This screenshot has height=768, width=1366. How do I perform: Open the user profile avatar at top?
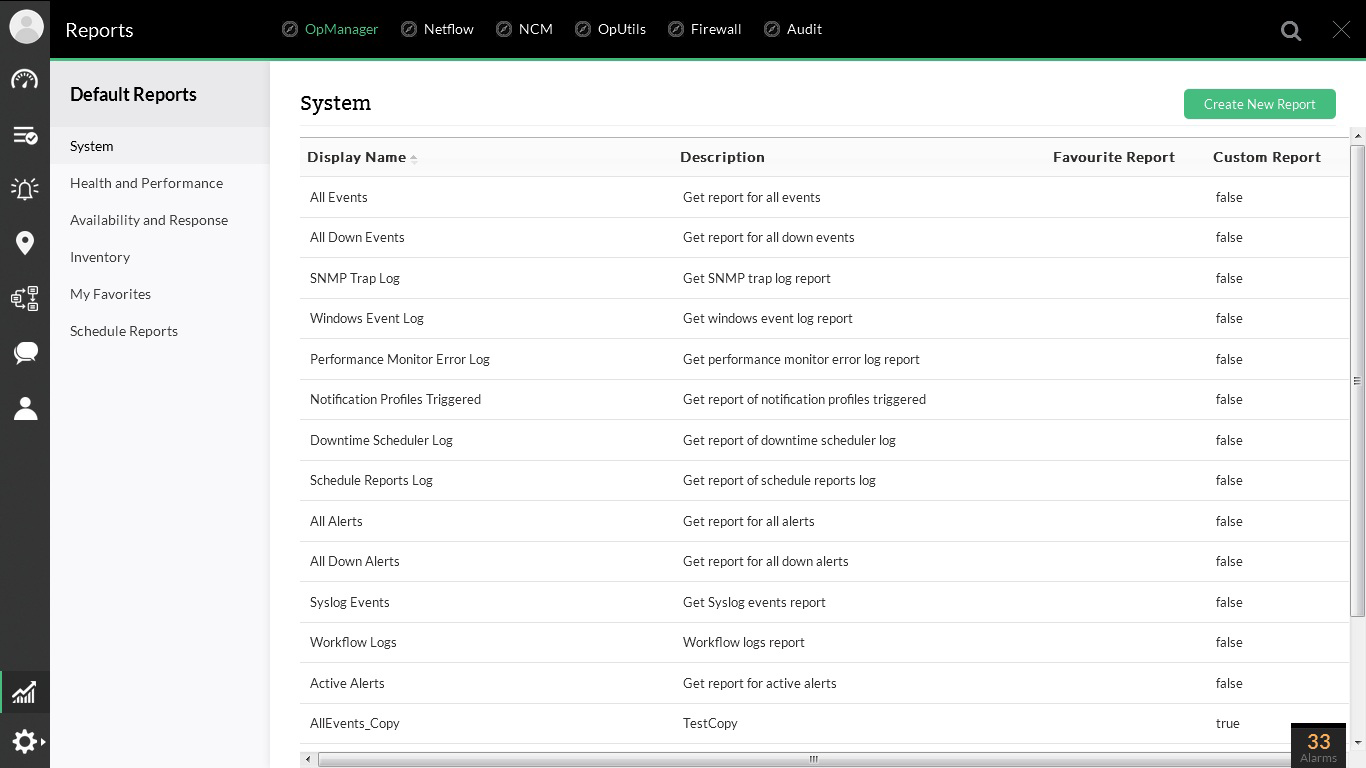(26, 27)
